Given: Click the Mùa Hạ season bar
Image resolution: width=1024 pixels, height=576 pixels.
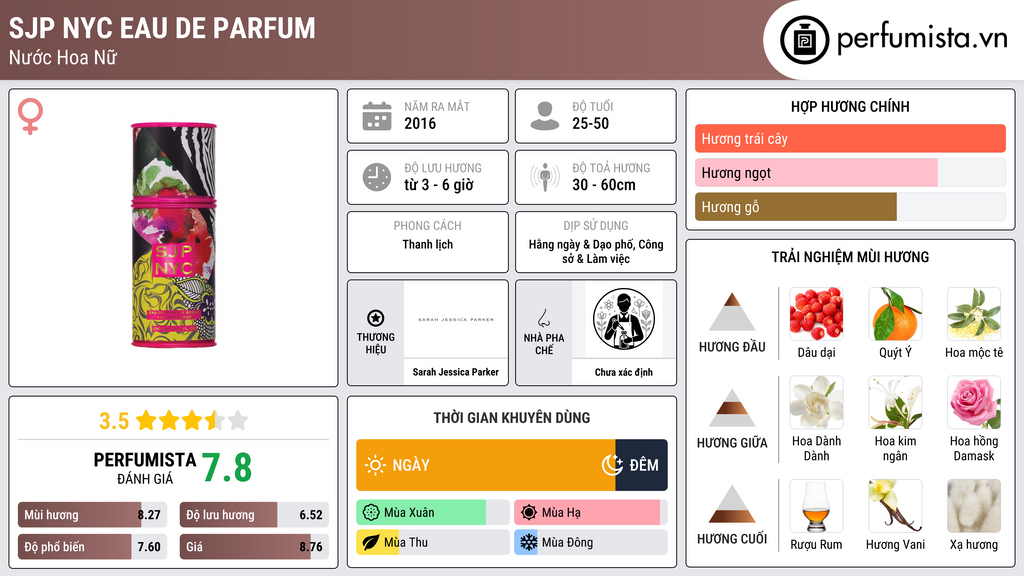Looking at the screenshot, I should [x=590, y=513].
